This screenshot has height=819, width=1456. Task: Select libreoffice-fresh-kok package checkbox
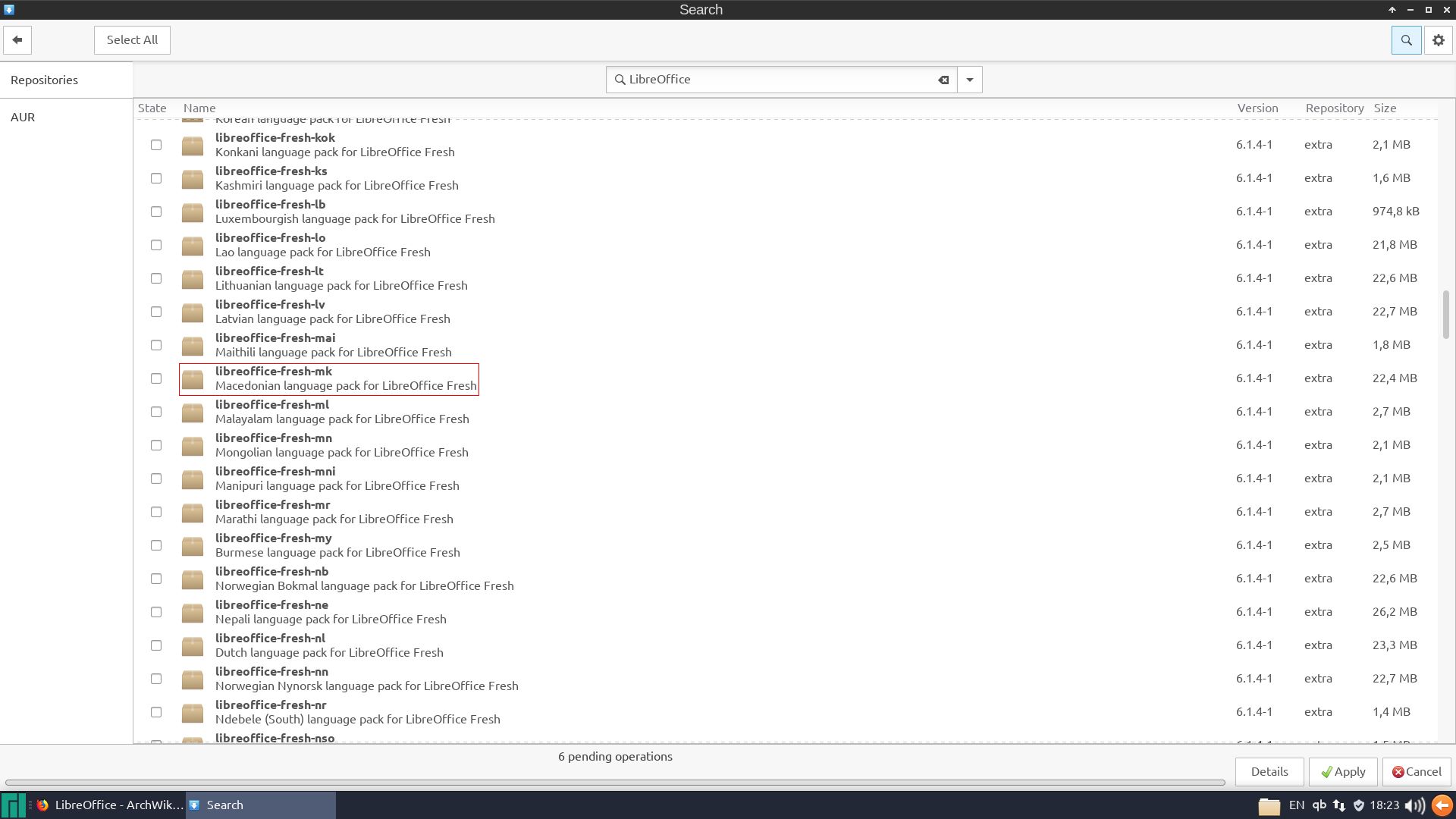(x=156, y=145)
